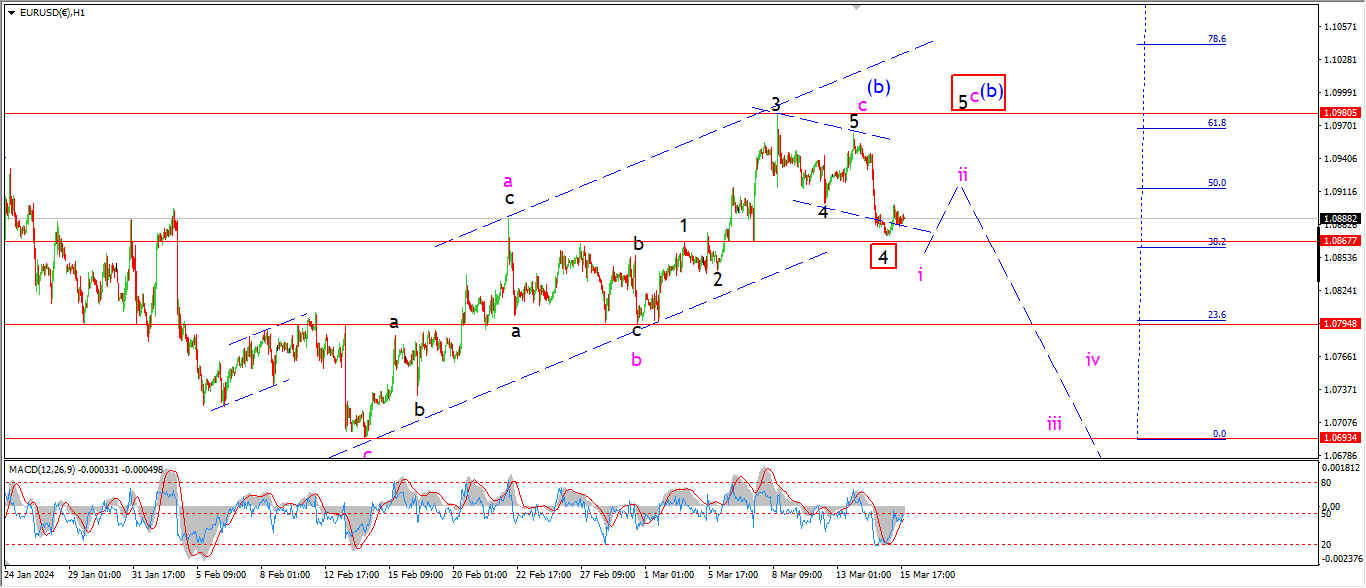Click the gray chart shift triangle marker
Screen dimensions: 1366x588
pyautogui.click(x=856, y=6)
